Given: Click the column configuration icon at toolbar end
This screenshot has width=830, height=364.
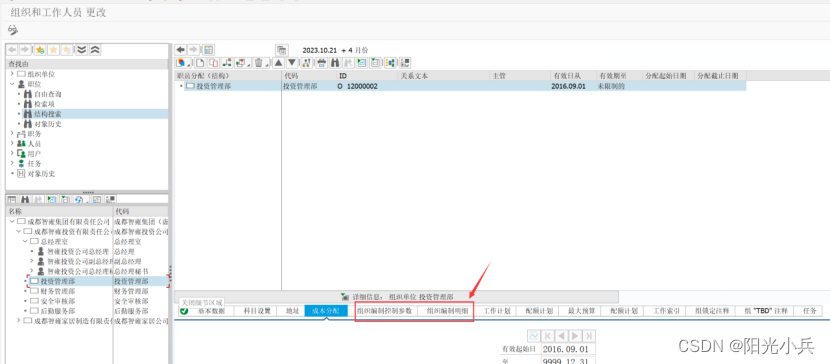Looking at the screenshot, I should (x=405, y=63).
